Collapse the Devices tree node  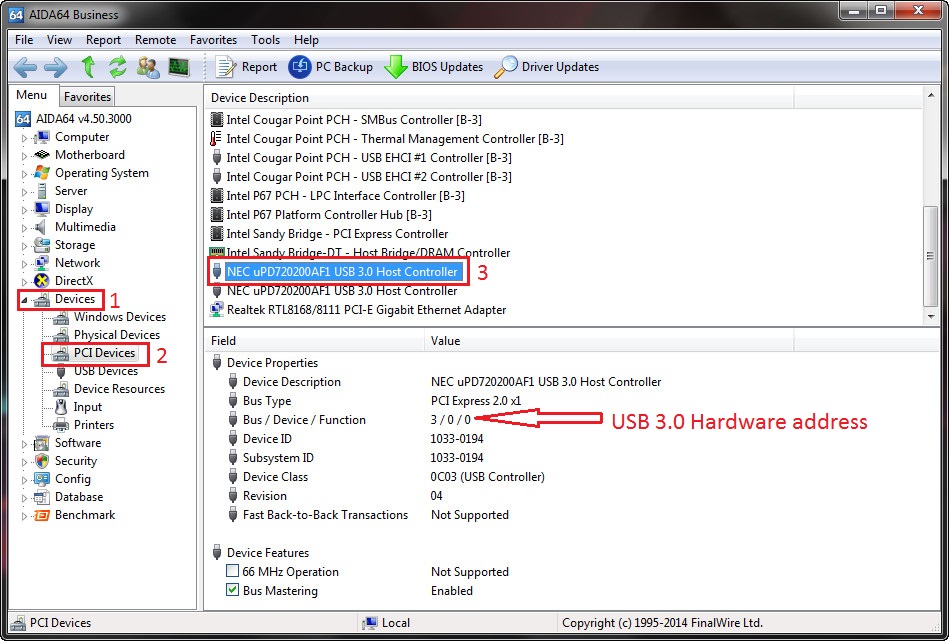tap(24, 300)
